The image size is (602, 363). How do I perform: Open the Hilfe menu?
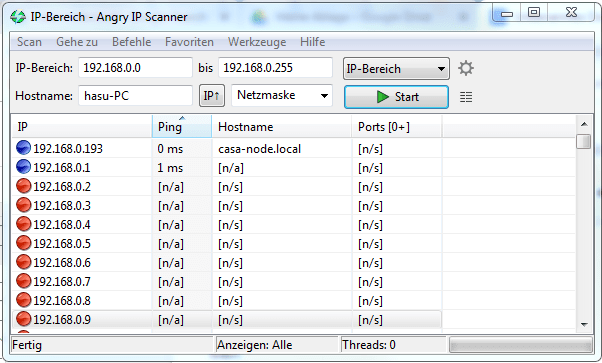click(x=313, y=42)
